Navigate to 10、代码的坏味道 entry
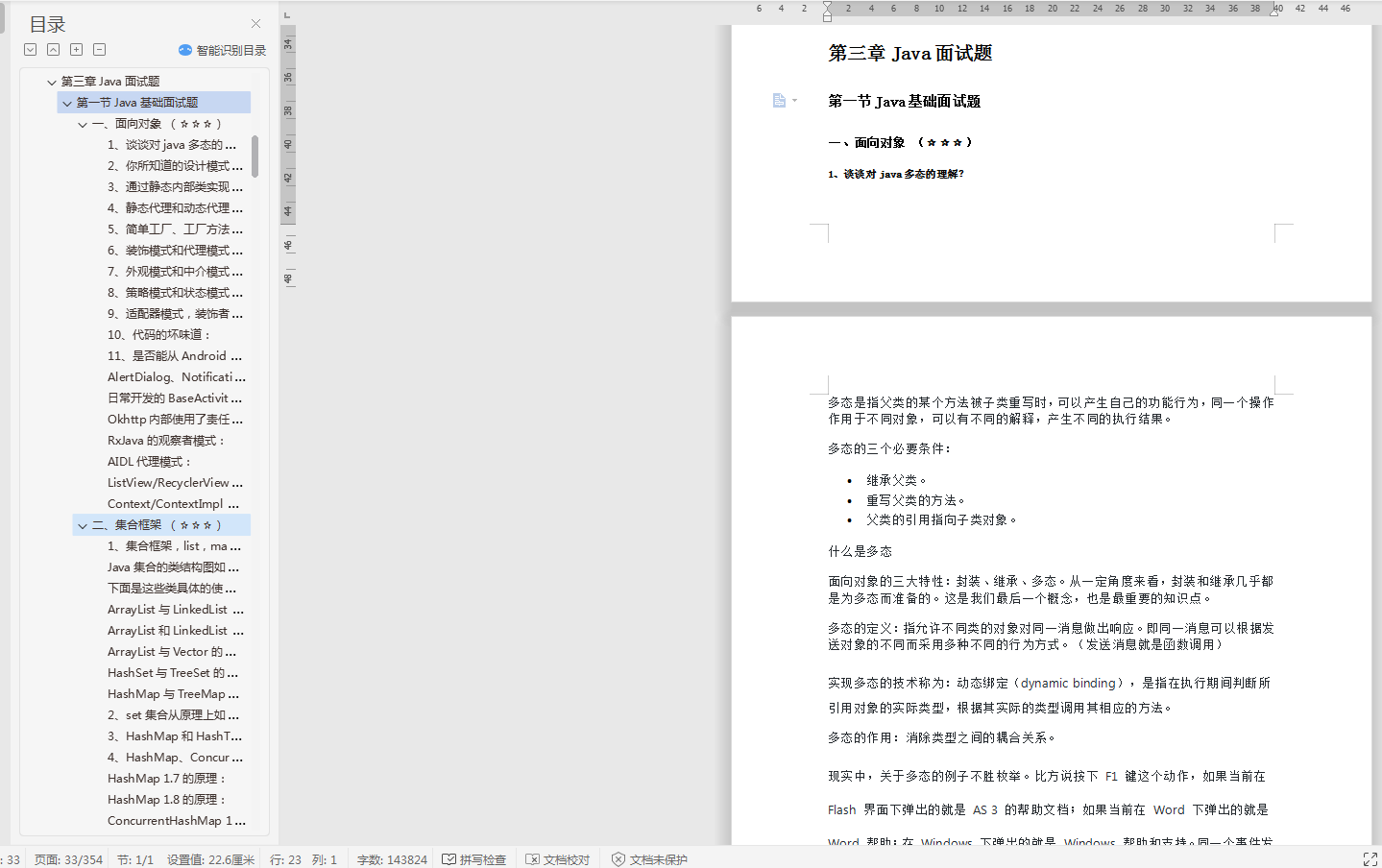This screenshot has width=1382, height=868. click(159, 335)
